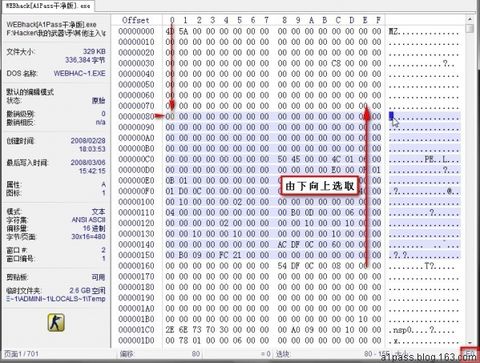Select byte C8 in row 00000030
Image resolution: width=480 pixels, height=363 pixels.
(x=336, y=63)
